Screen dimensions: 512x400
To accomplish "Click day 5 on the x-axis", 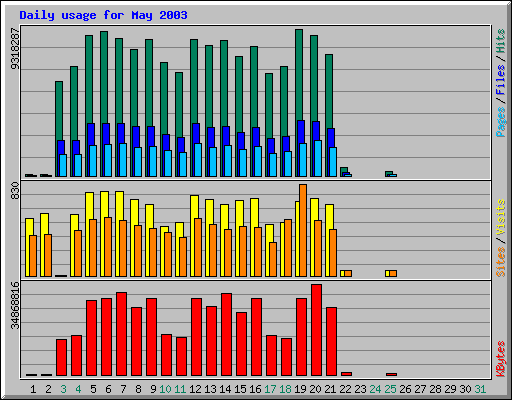I will (93, 389).
